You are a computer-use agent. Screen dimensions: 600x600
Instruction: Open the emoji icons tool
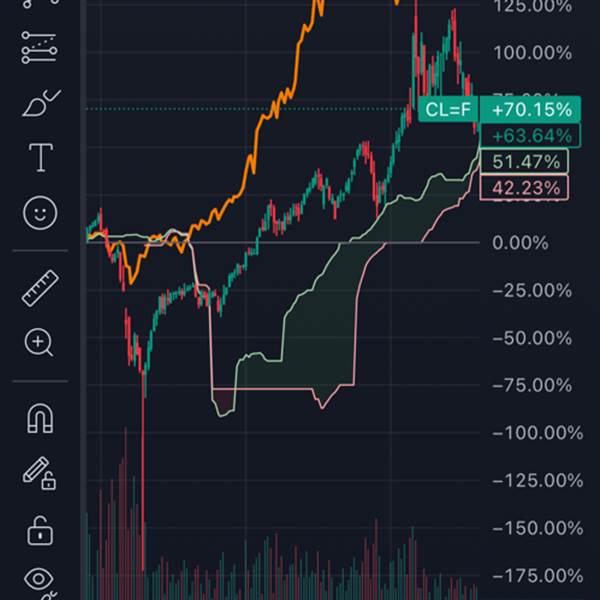[39, 212]
